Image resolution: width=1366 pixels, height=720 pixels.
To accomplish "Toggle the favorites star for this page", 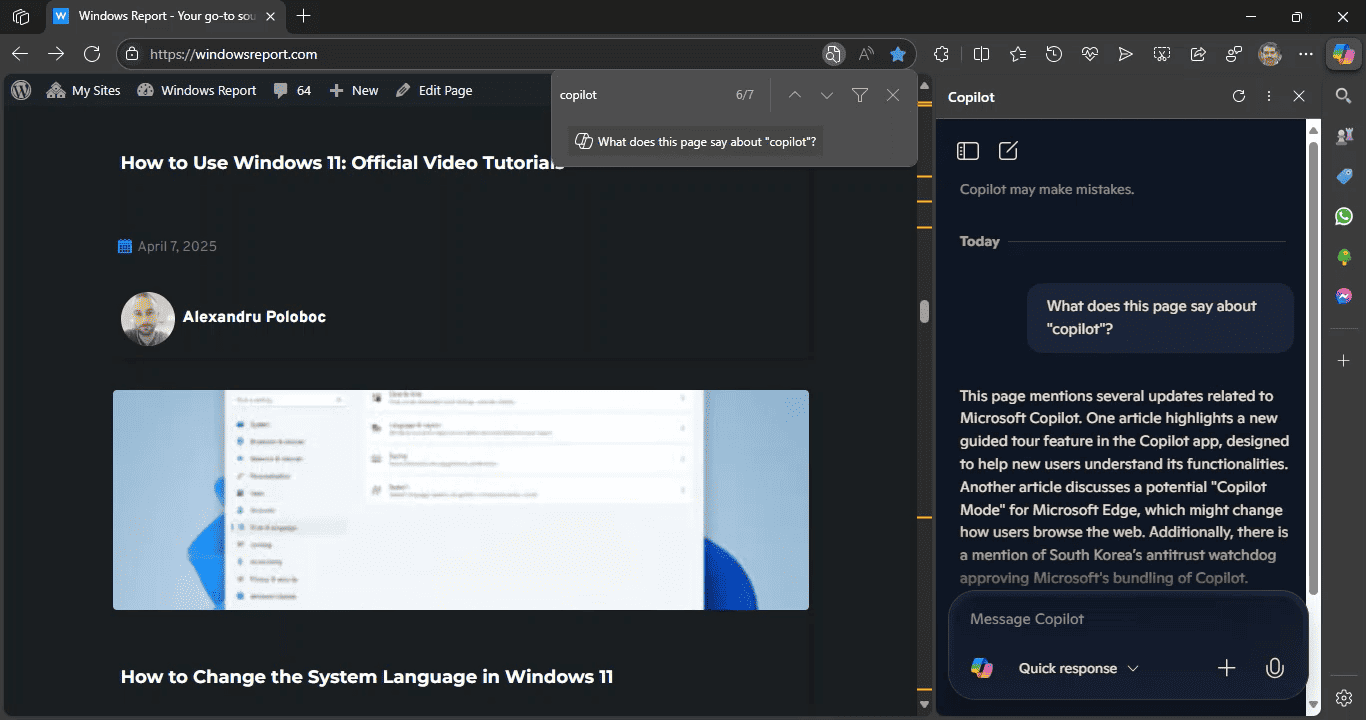I will [898, 54].
